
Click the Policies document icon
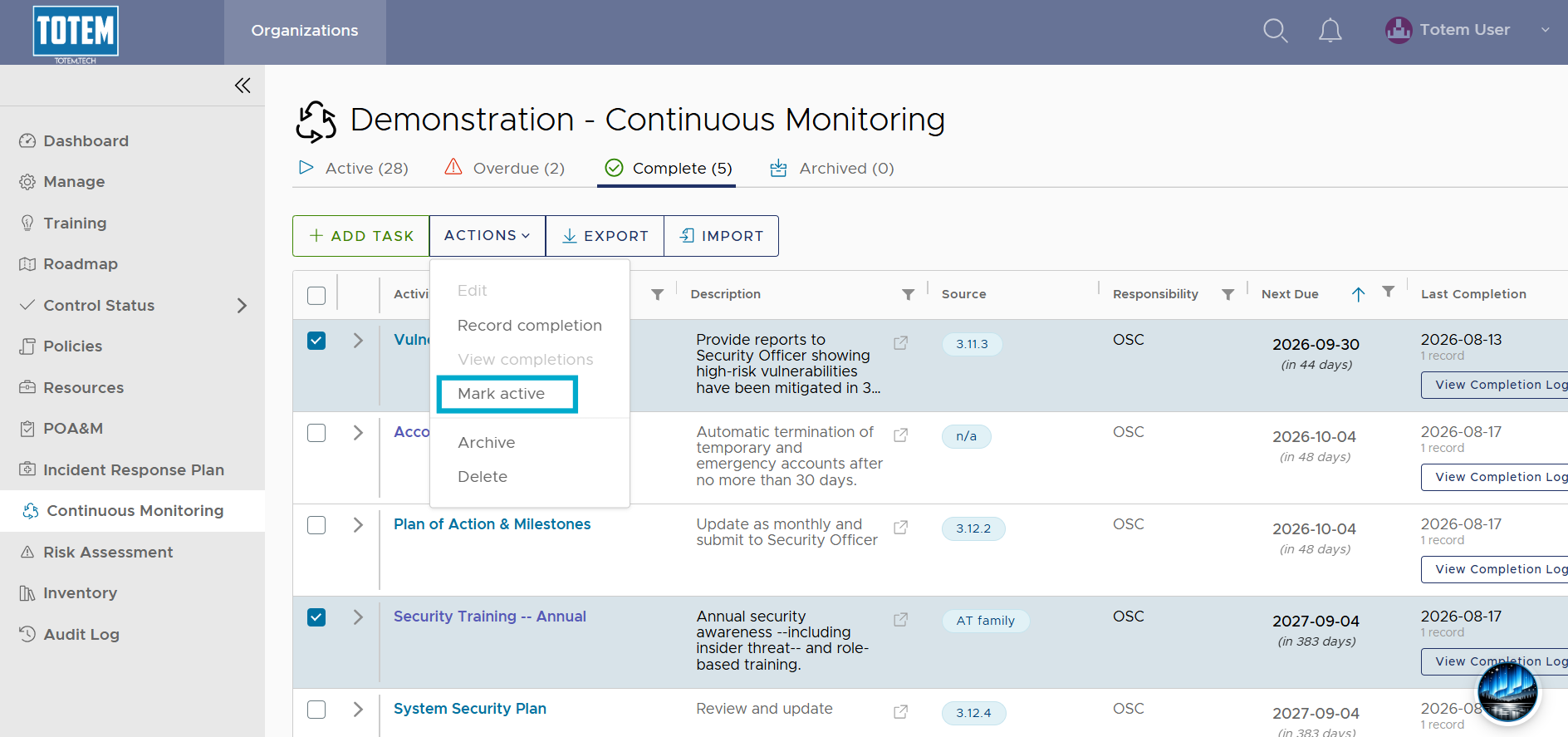coord(27,346)
